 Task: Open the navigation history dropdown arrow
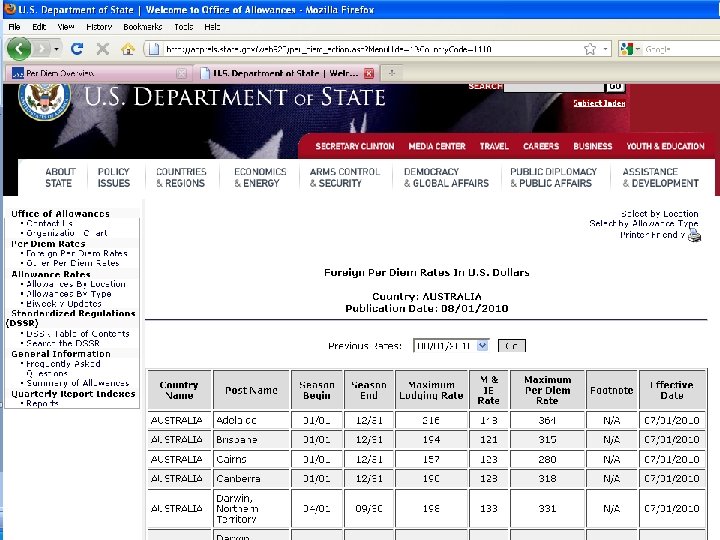click(x=56, y=49)
